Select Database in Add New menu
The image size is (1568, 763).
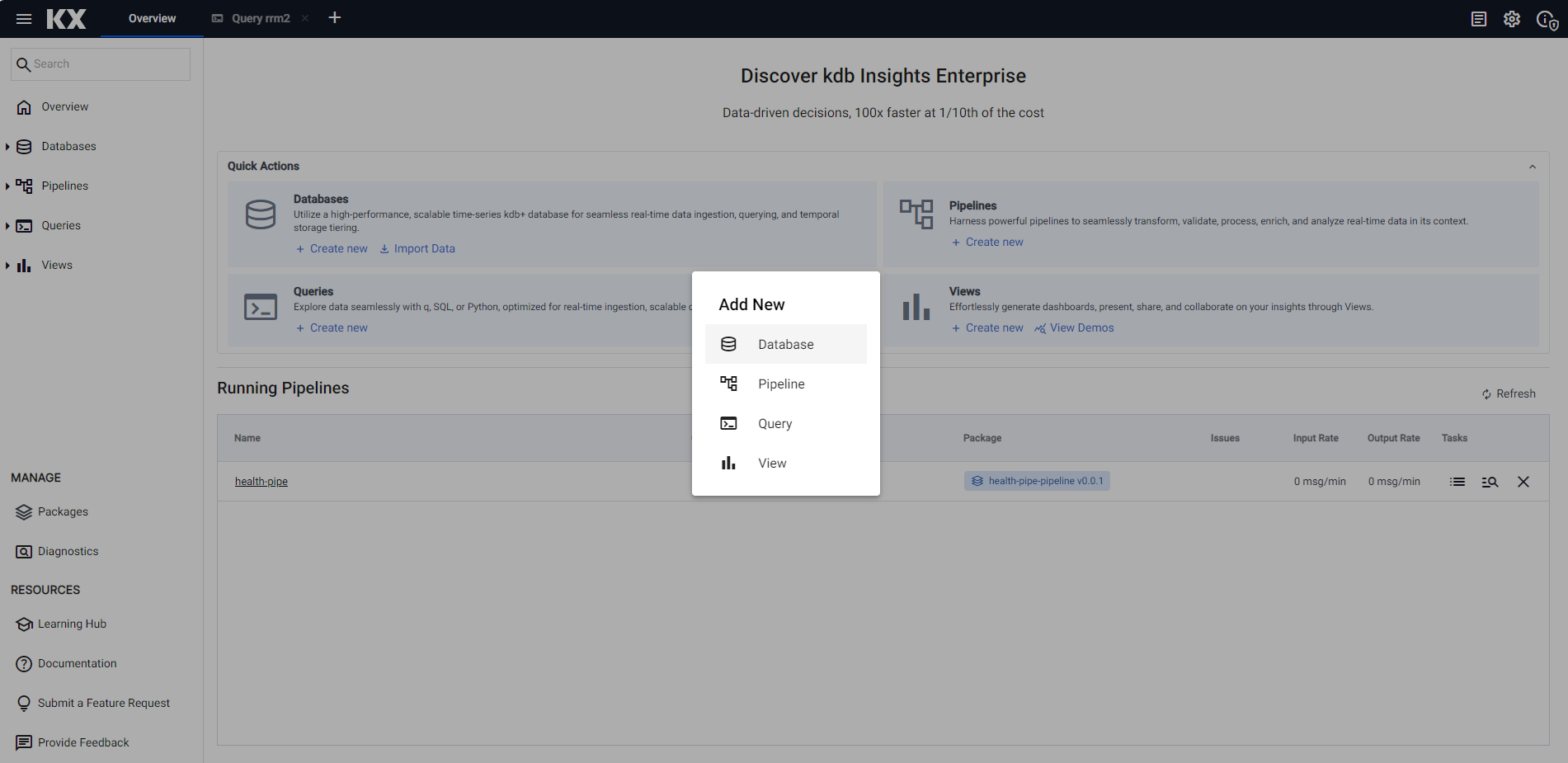pos(786,344)
